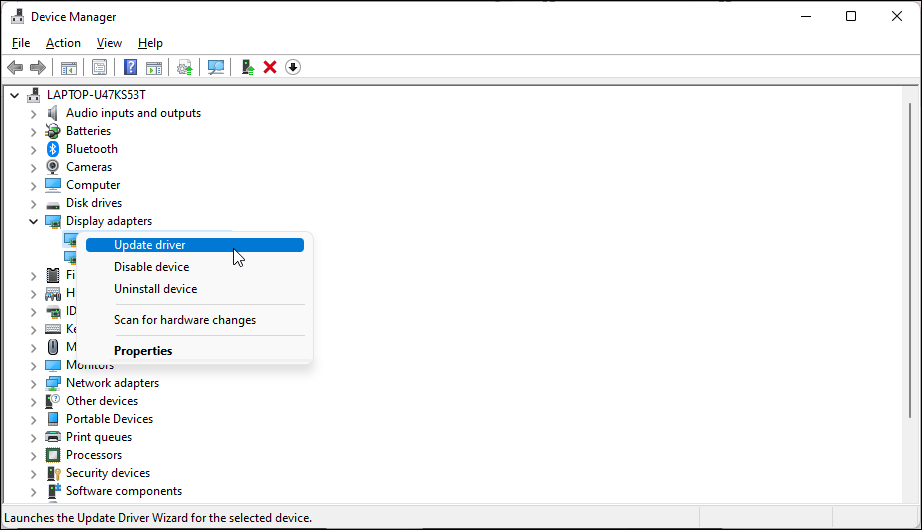Open the View menu
Screen dimensions: 922x530
click(x=109, y=43)
